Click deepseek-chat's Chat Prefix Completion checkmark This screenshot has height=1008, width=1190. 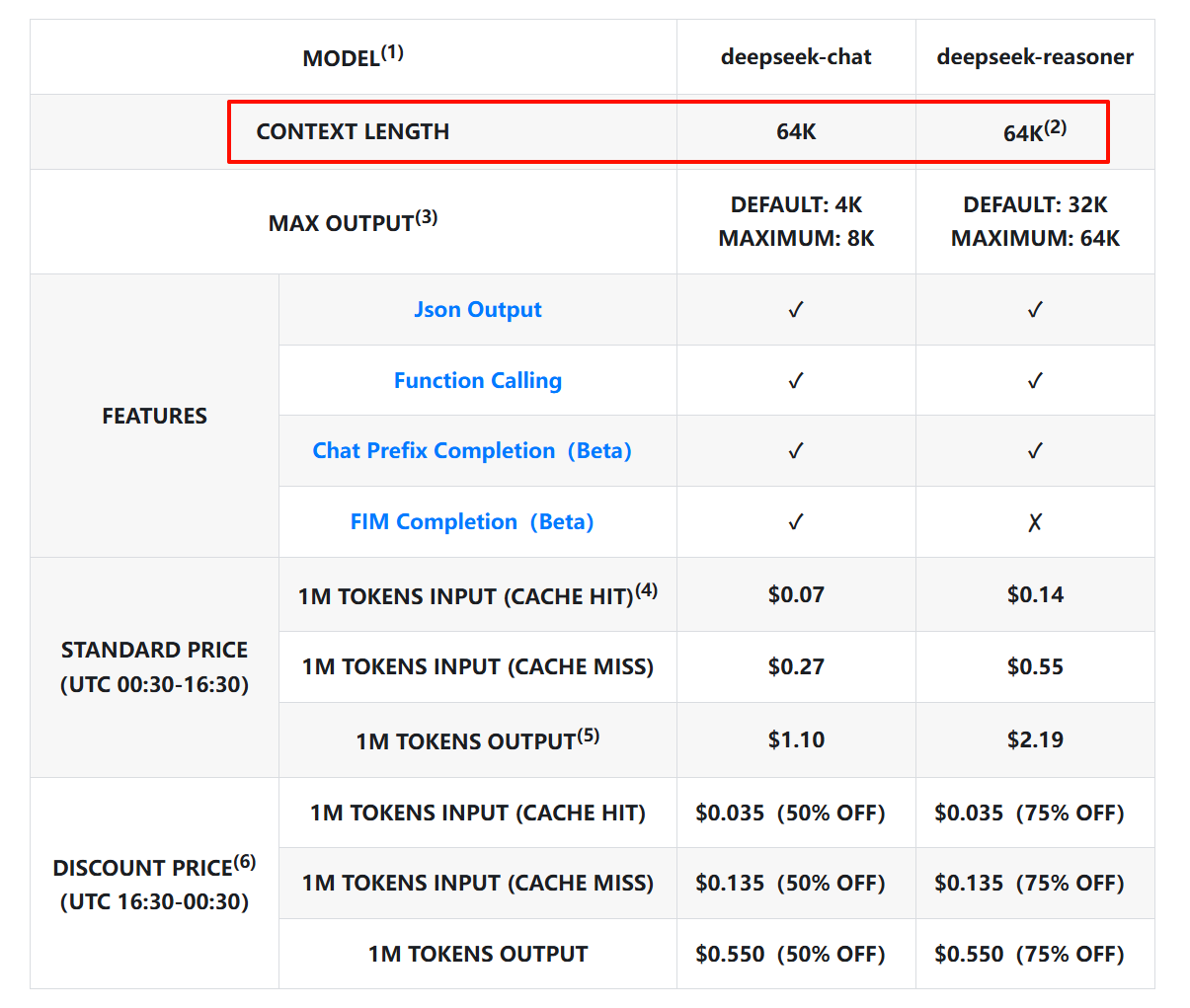(x=796, y=451)
